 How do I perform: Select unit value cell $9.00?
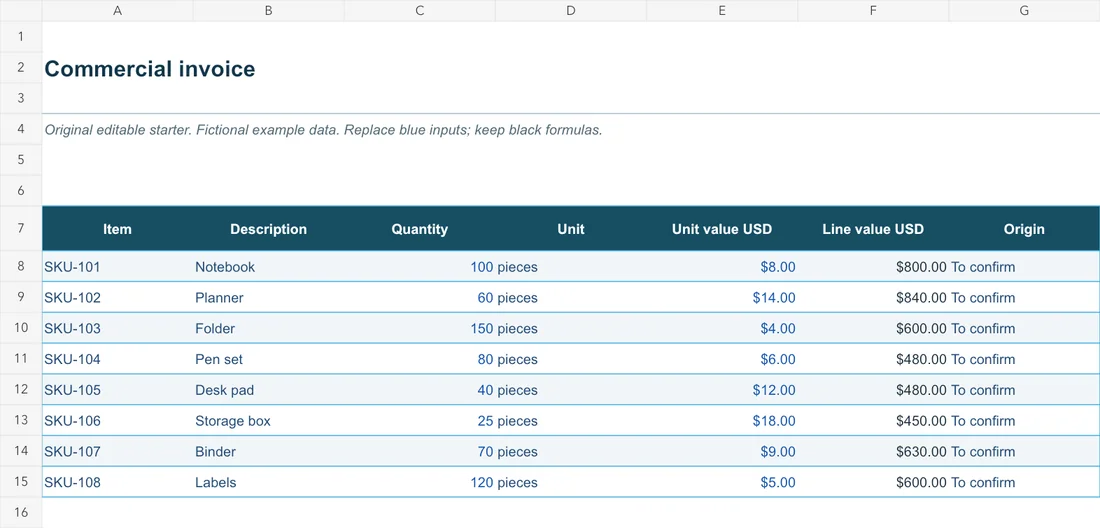click(x=722, y=452)
